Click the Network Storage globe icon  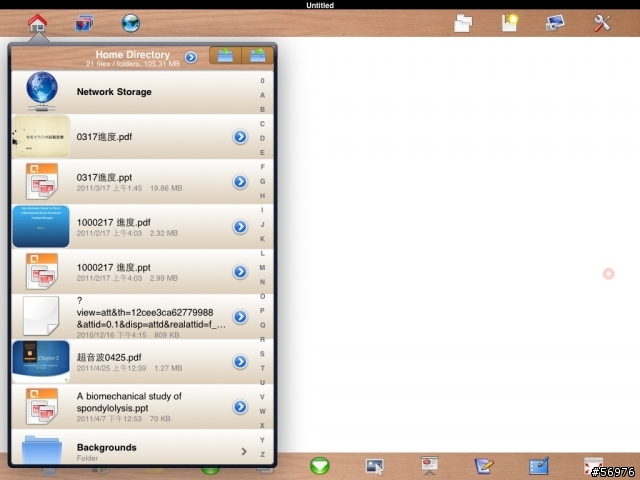42,91
